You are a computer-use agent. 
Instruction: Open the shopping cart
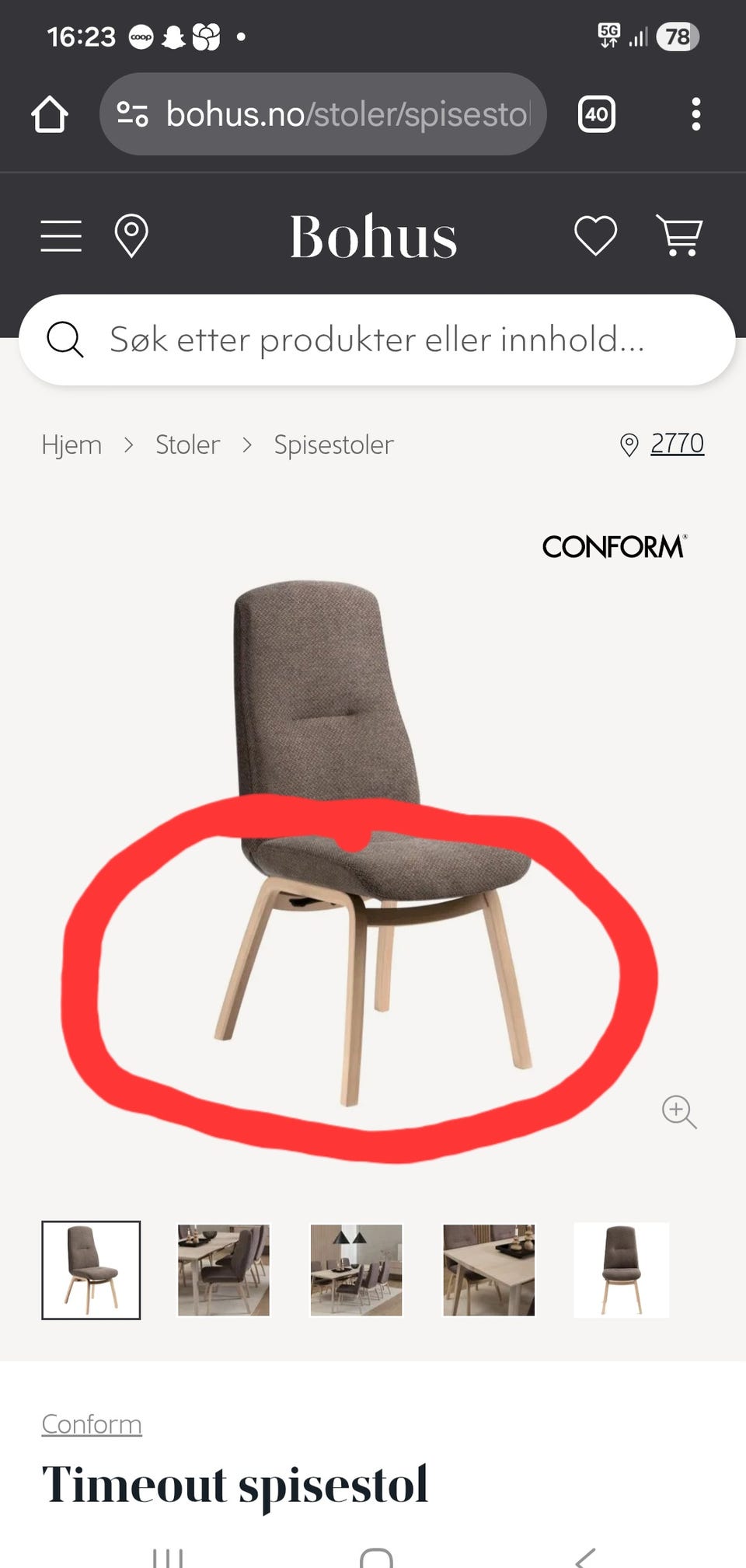pos(680,235)
